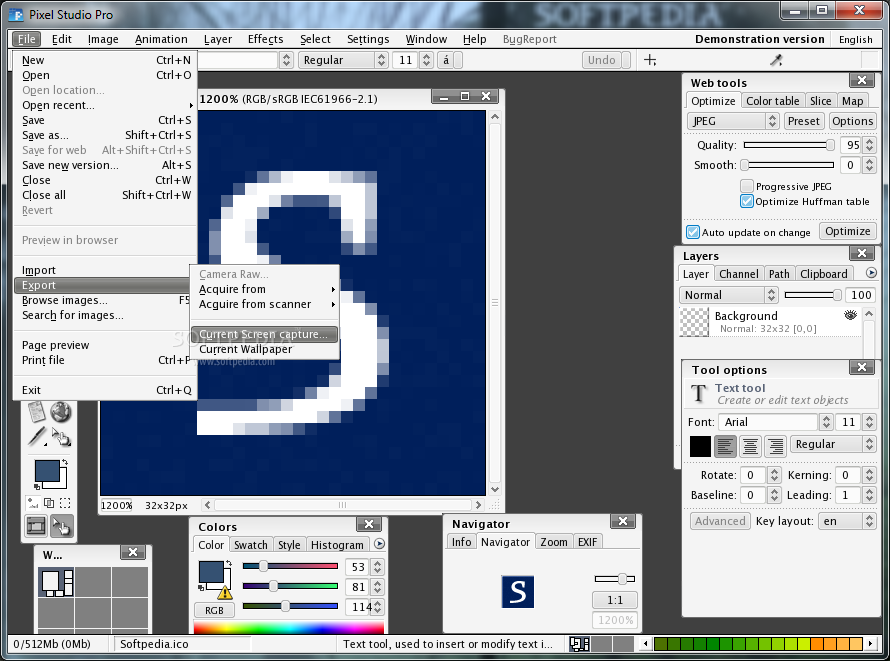Click the workspace layout icon in status bar
The width and height of the screenshot is (890, 661).
[x=579, y=643]
